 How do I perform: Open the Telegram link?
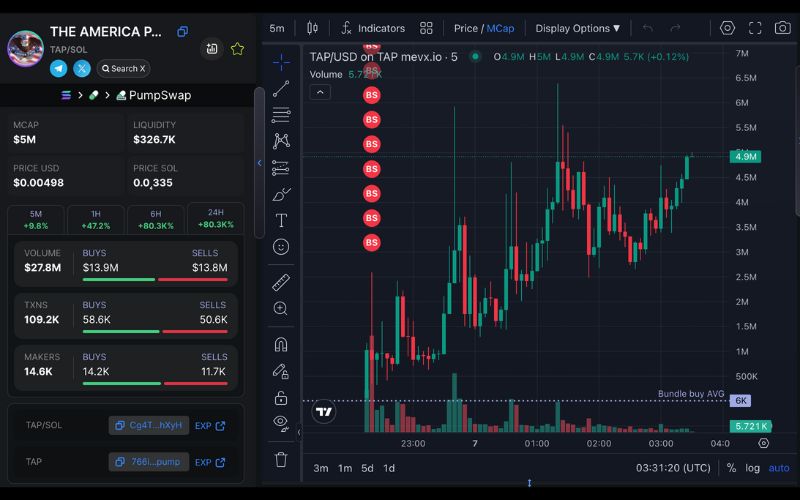(59, 68)
